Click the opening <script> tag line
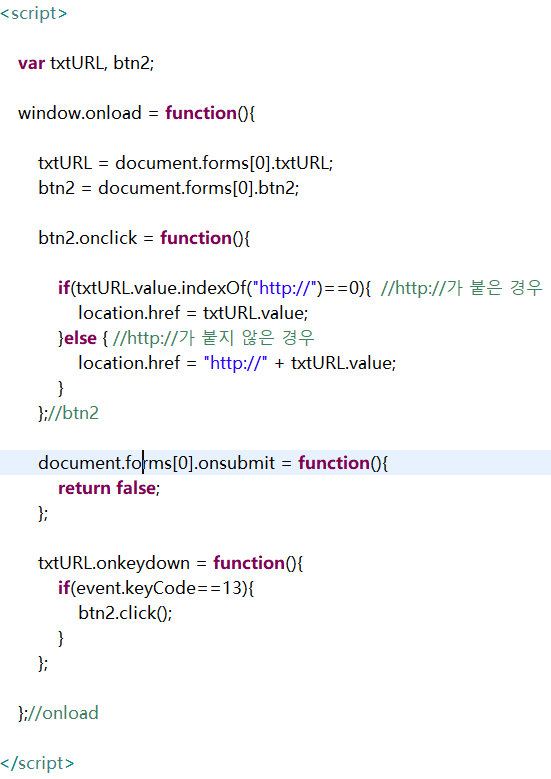The width and height of the screenshot is (551, 779). (34, 13)
